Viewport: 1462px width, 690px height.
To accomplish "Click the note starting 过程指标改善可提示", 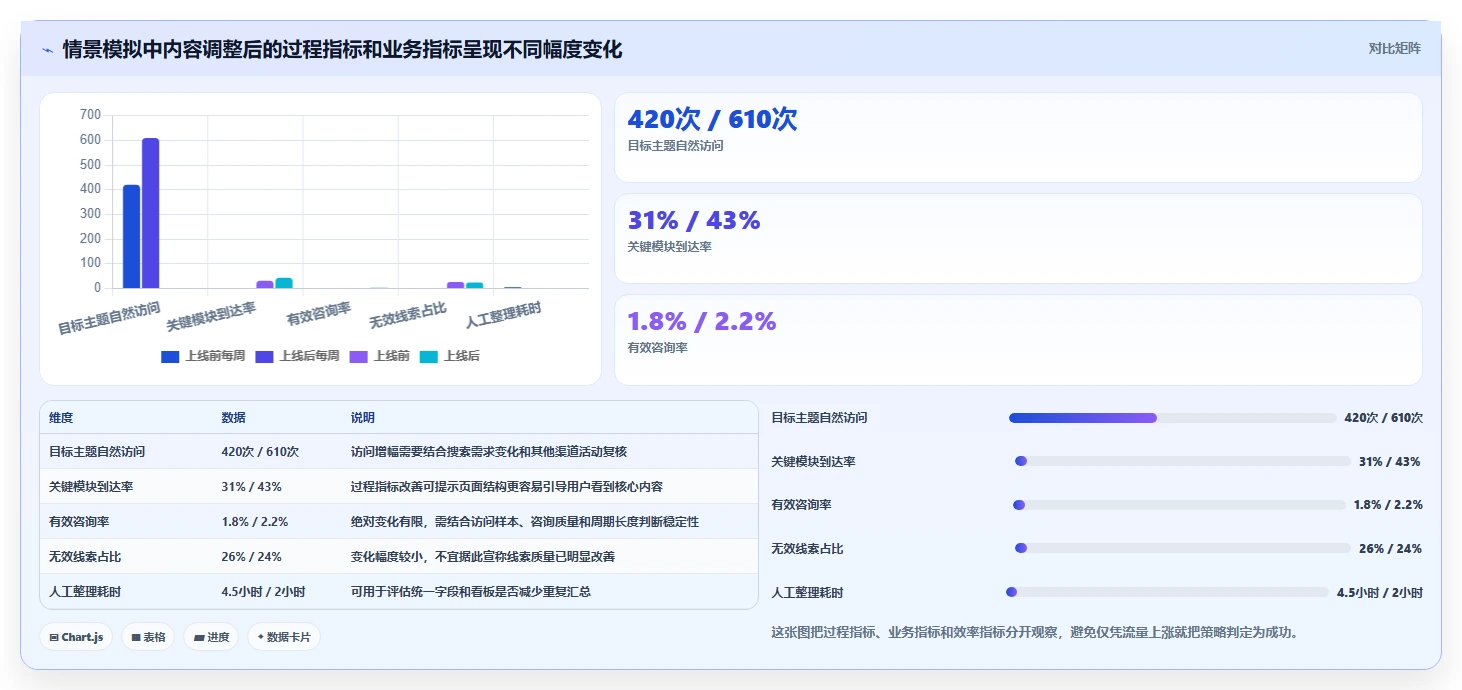I will 507,487.
